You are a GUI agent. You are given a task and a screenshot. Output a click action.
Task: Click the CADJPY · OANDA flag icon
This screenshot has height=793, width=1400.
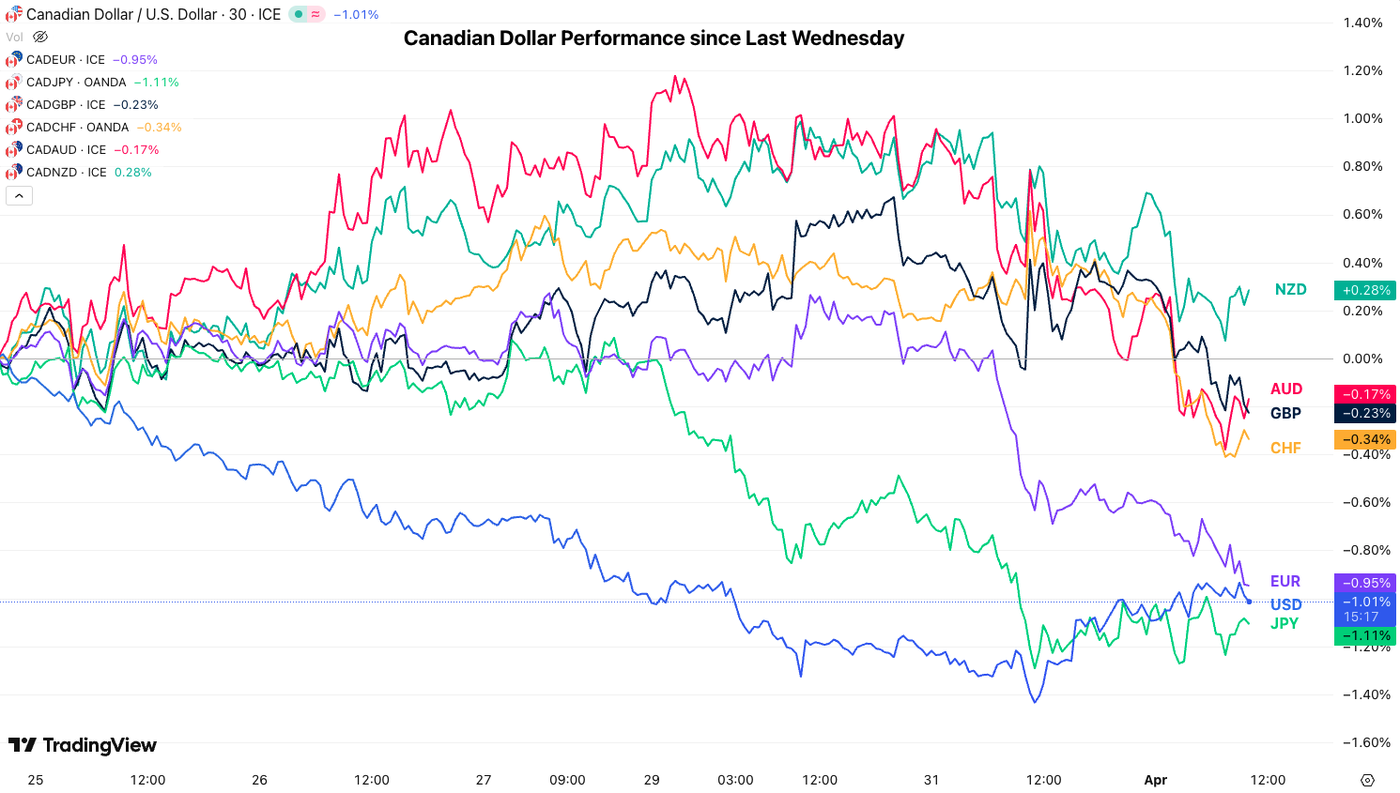tap(12, 81)
